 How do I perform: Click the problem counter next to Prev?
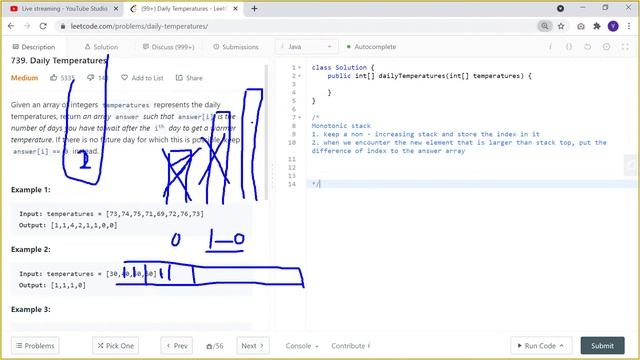[215, 346]
